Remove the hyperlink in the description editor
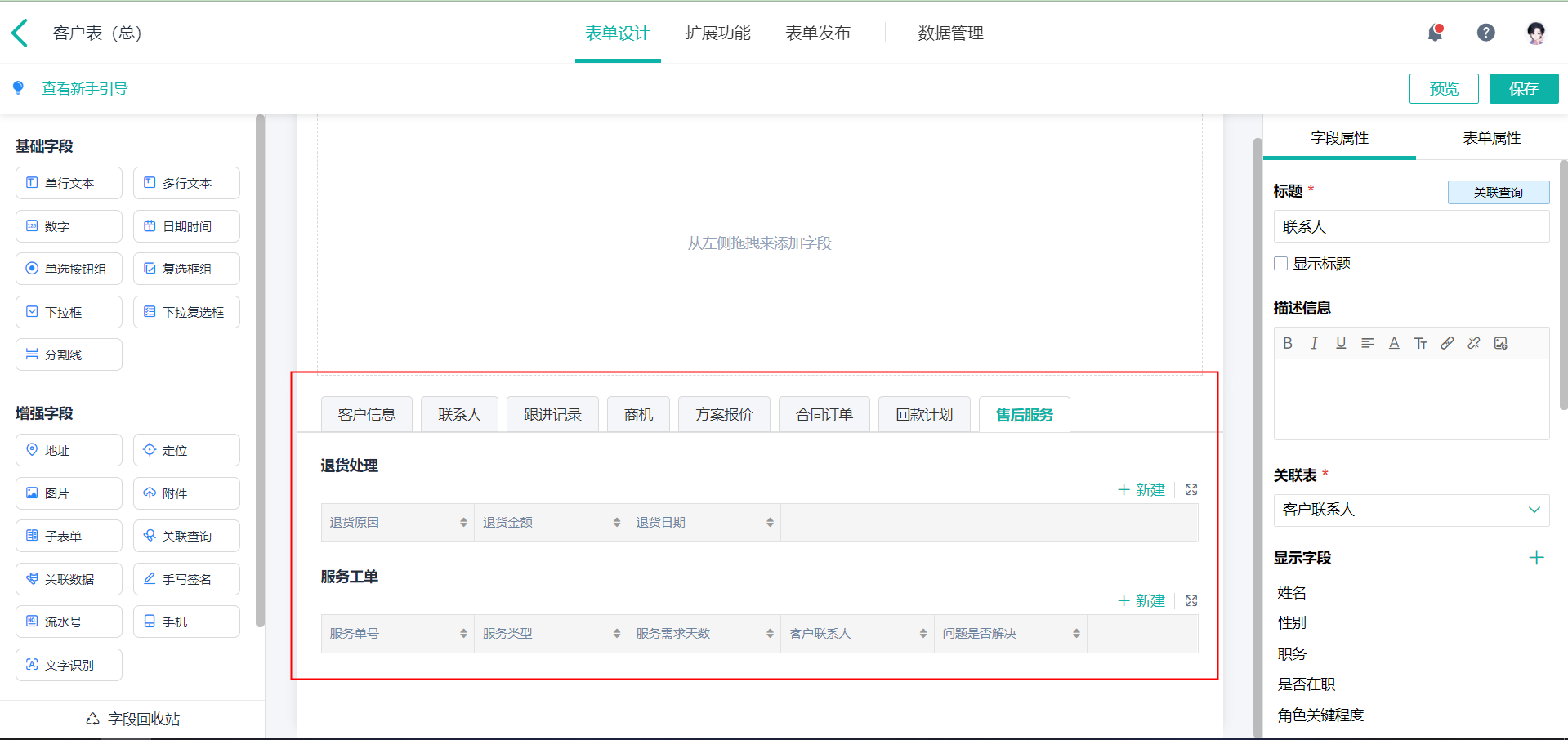The image size is (1568, 740). pyautogui.click(x=1474, y=343)
